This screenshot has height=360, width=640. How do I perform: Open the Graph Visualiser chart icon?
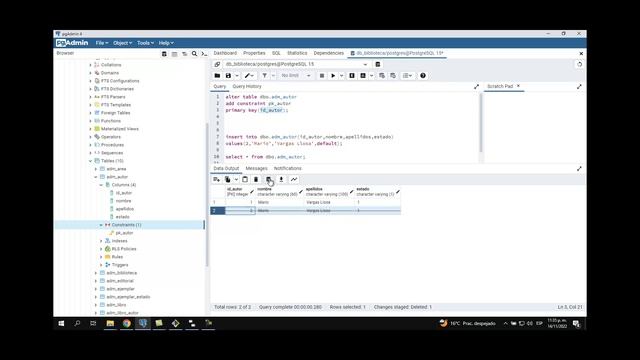pyautogui.click(x=294, y=180)
